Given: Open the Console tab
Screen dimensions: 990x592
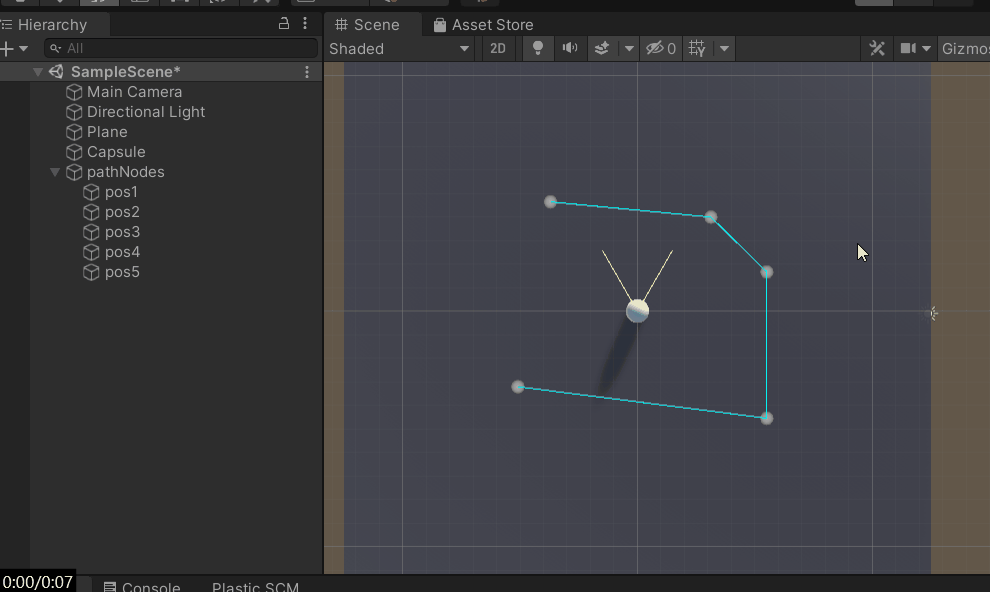Looking at the screenshot, I should click(141, 586).
